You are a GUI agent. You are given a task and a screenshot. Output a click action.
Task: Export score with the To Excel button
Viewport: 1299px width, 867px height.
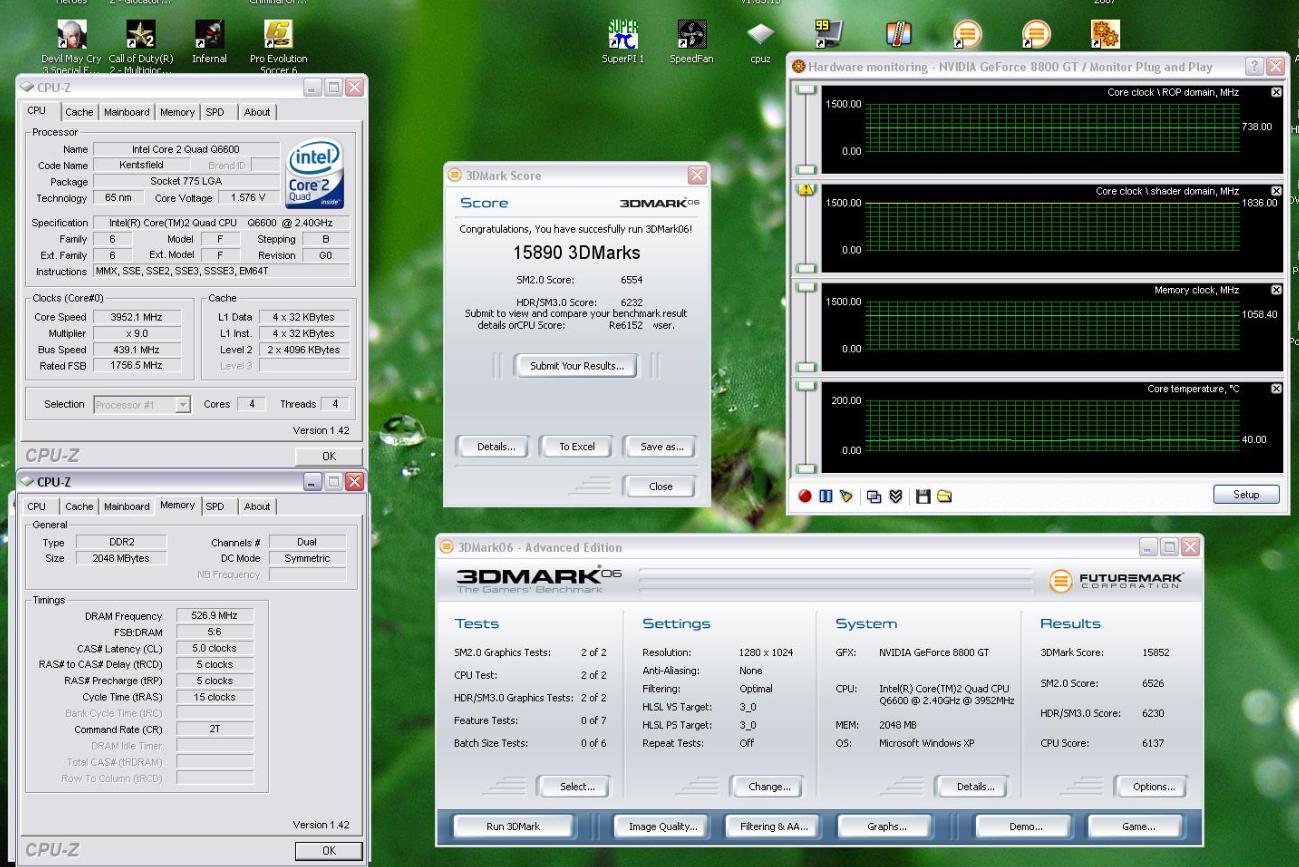click(x=577, y=447)
